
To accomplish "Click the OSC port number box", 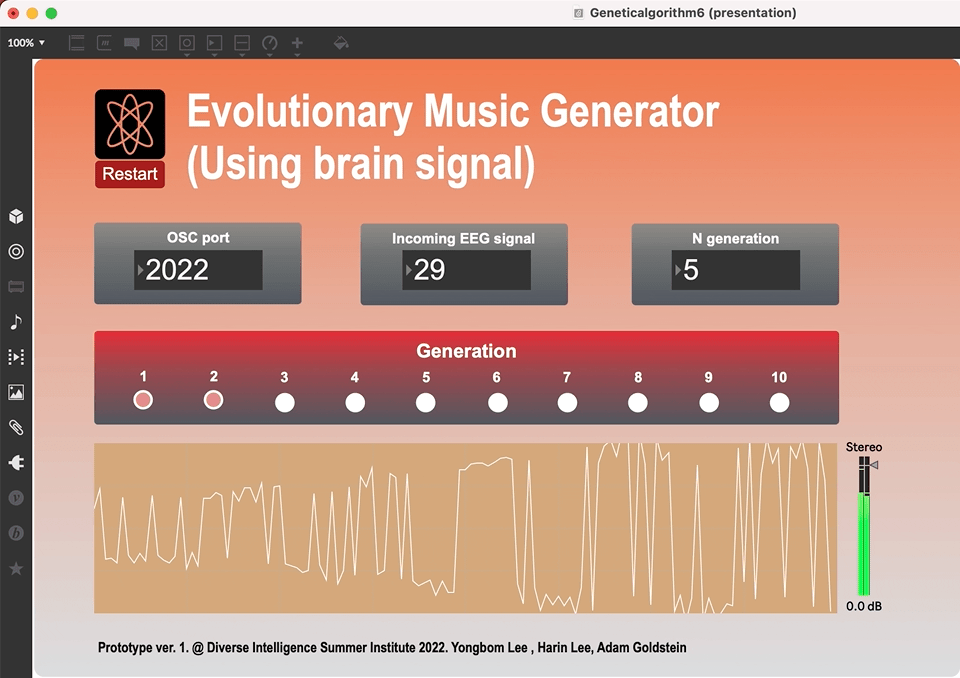I will point(199,270).
